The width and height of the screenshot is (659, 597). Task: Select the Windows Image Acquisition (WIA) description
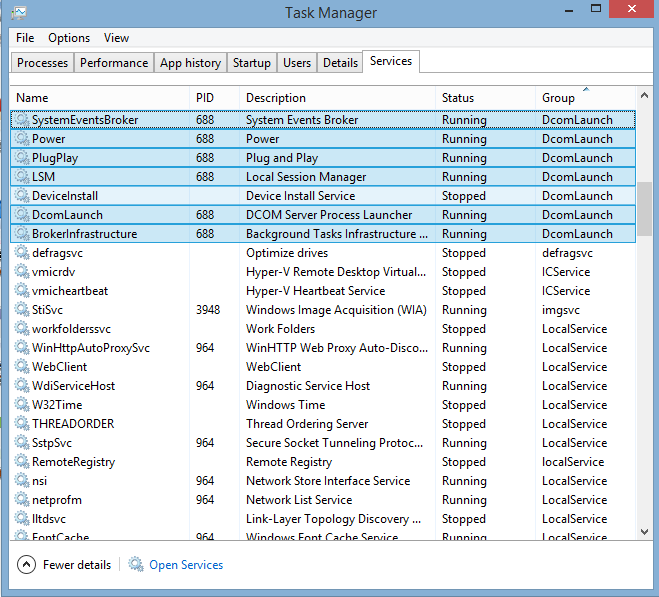(x=336, y=310)
